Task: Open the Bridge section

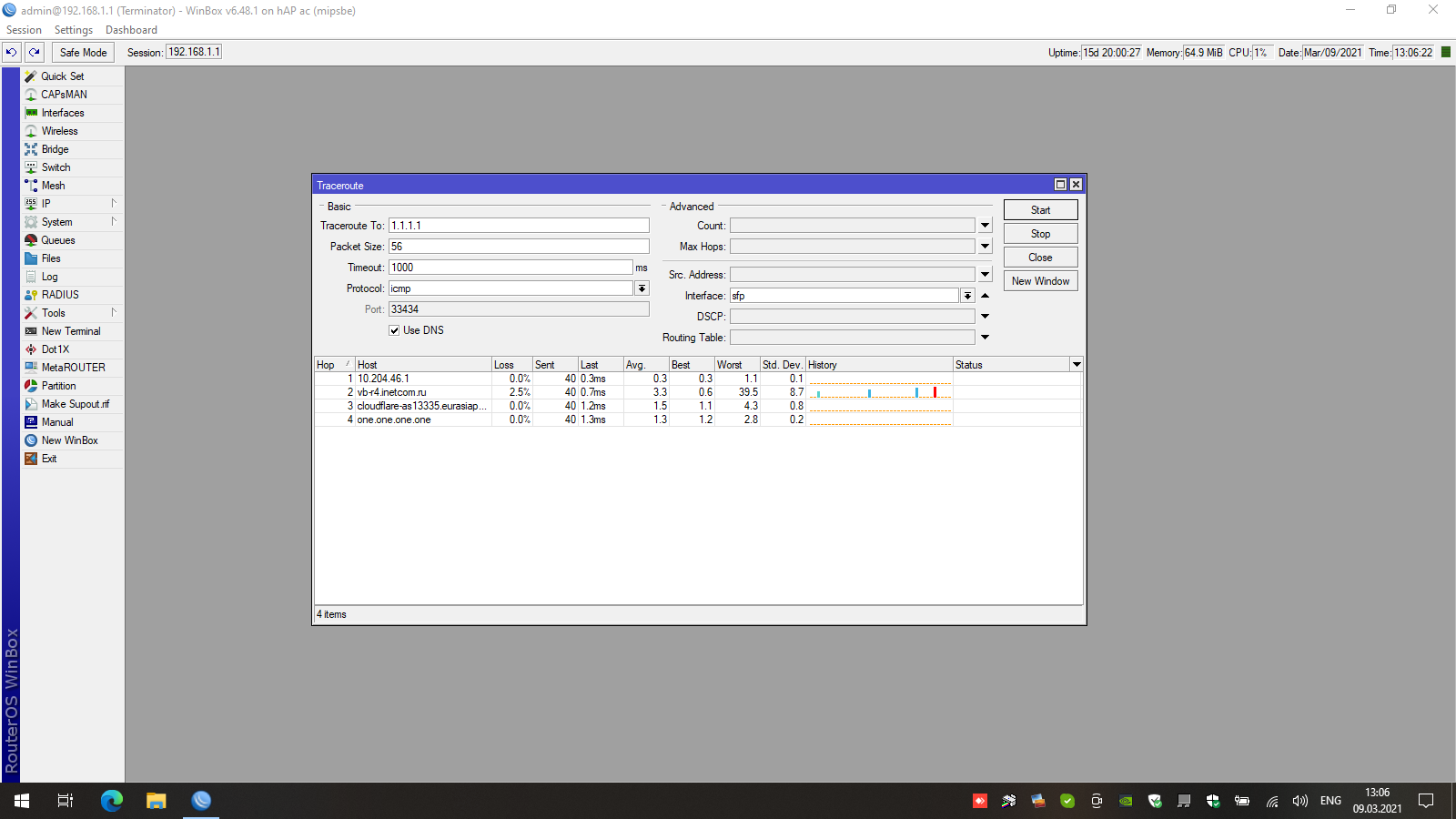Action: (x=55, y=149)
